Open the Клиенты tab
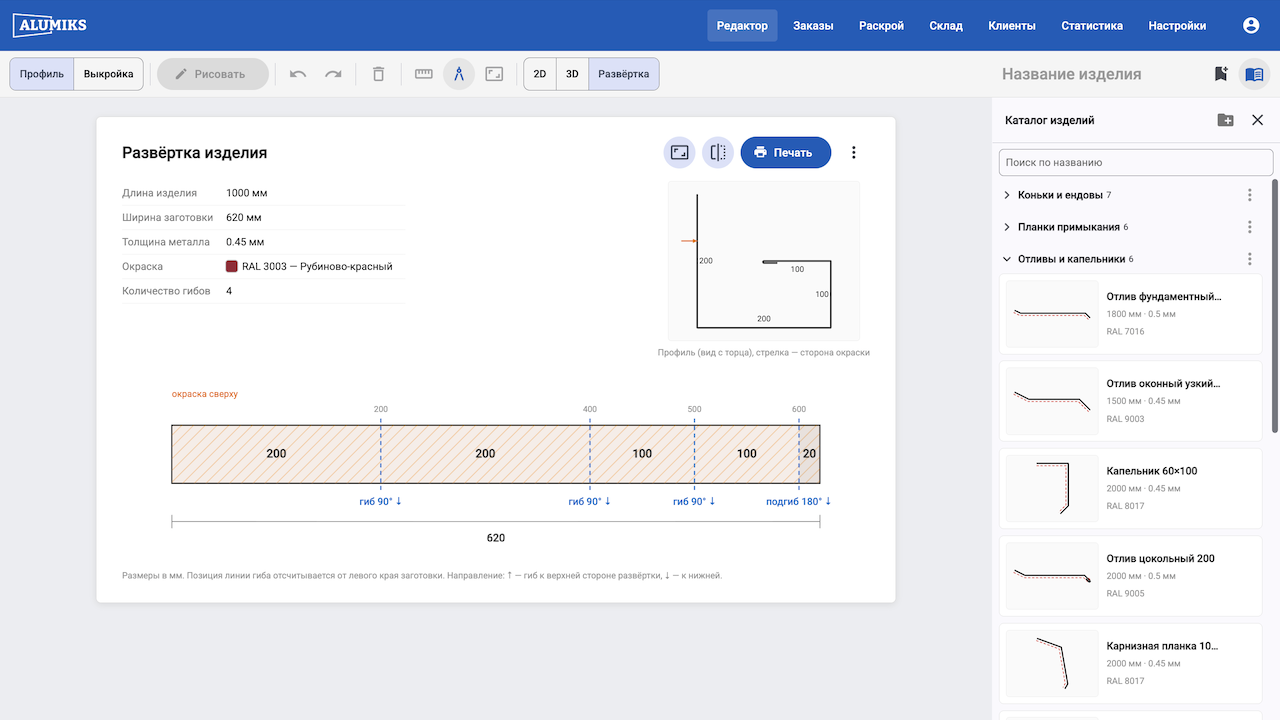1280x720 pixels. click(1012, 26)
